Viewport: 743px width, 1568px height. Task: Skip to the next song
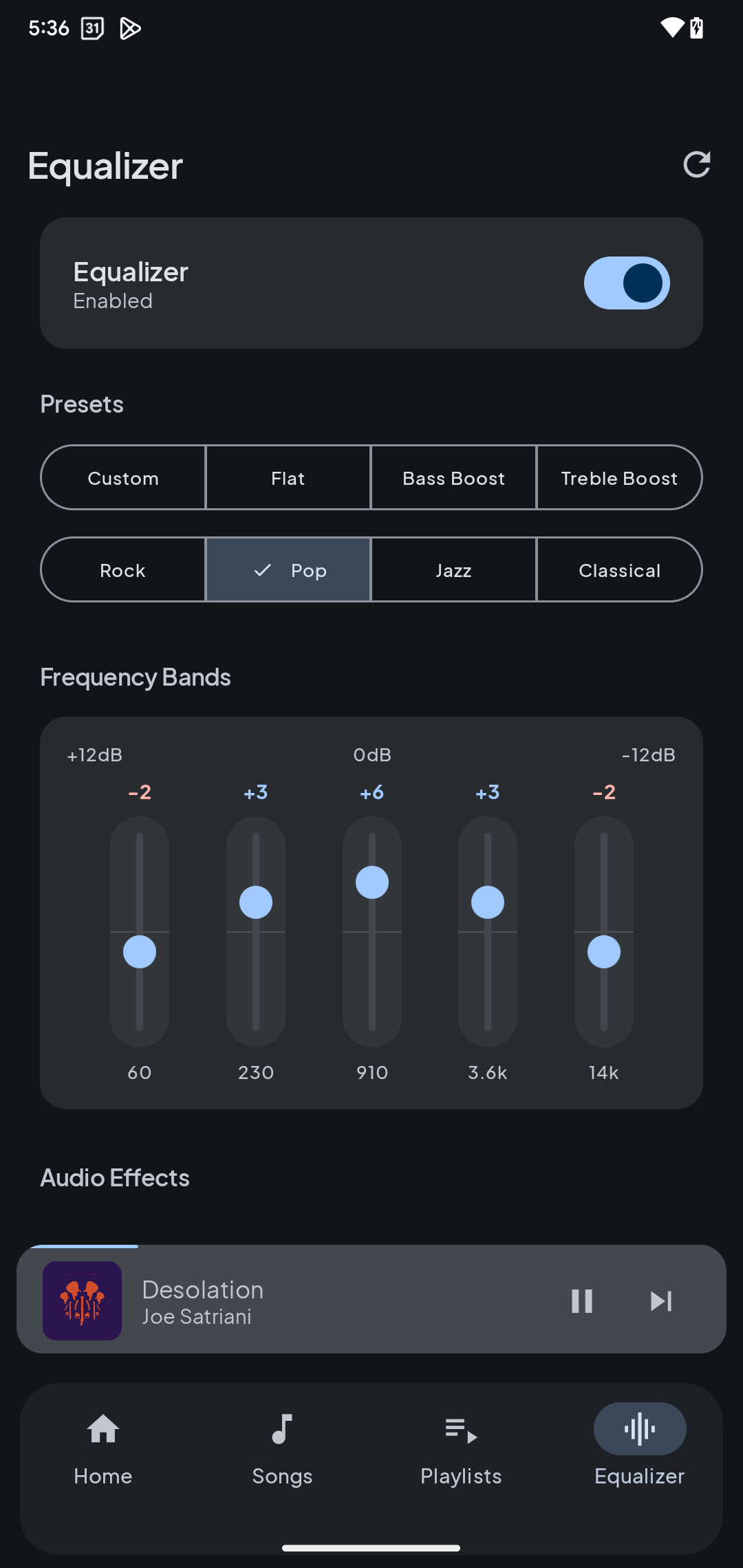tap(660, 1300)
